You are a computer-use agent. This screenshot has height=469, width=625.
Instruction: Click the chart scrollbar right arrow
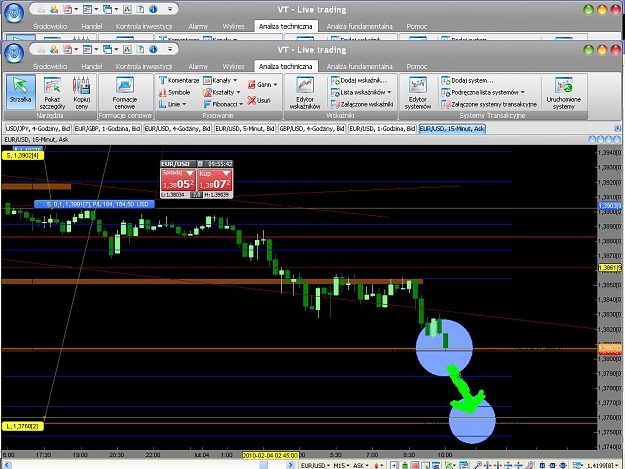coord(291,465)
